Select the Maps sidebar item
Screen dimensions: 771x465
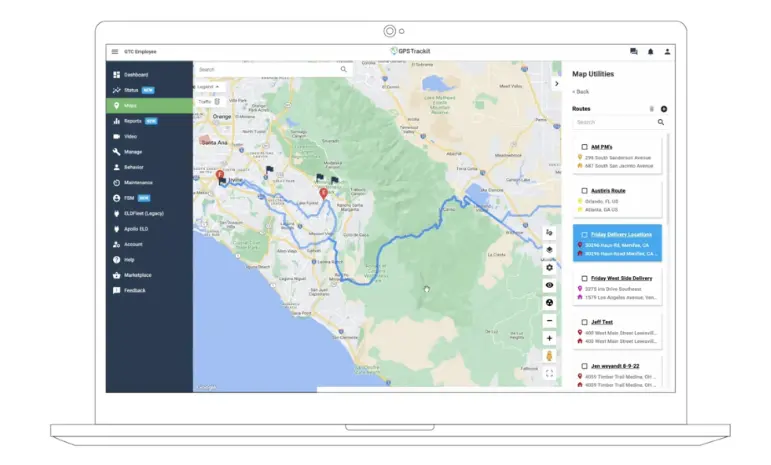(149, 106)
